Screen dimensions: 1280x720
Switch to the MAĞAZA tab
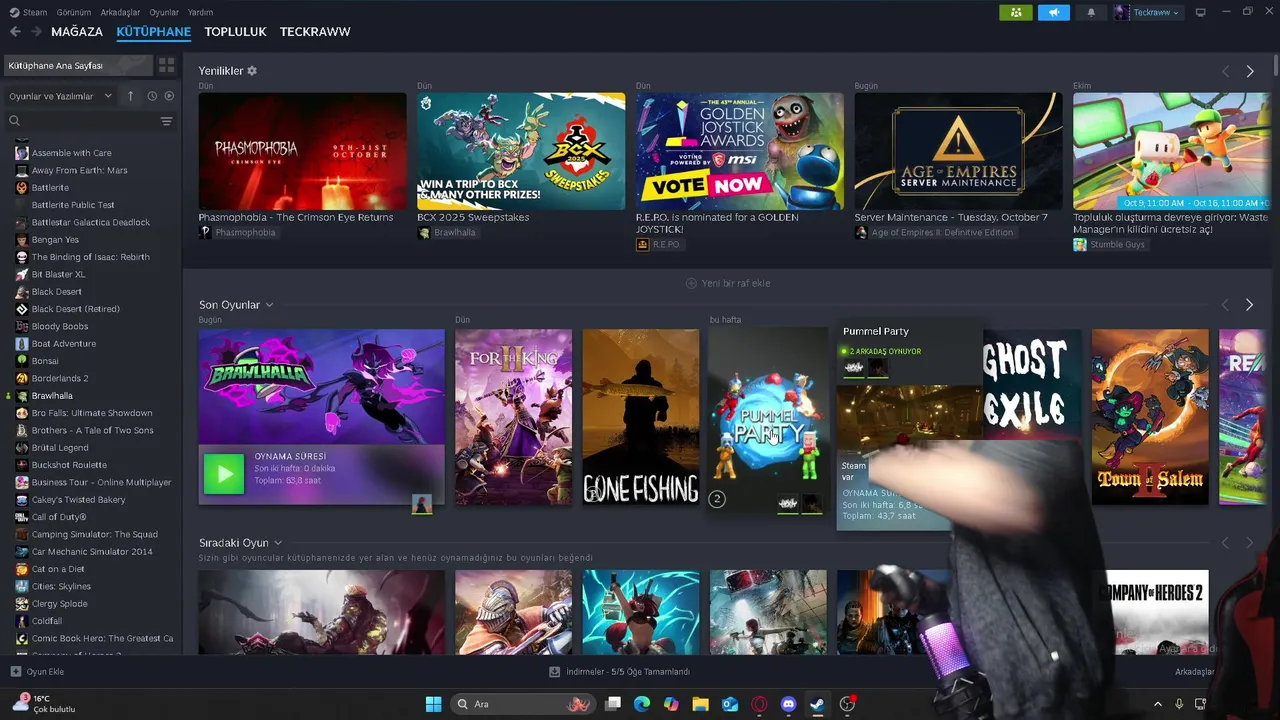click(77, 32)
